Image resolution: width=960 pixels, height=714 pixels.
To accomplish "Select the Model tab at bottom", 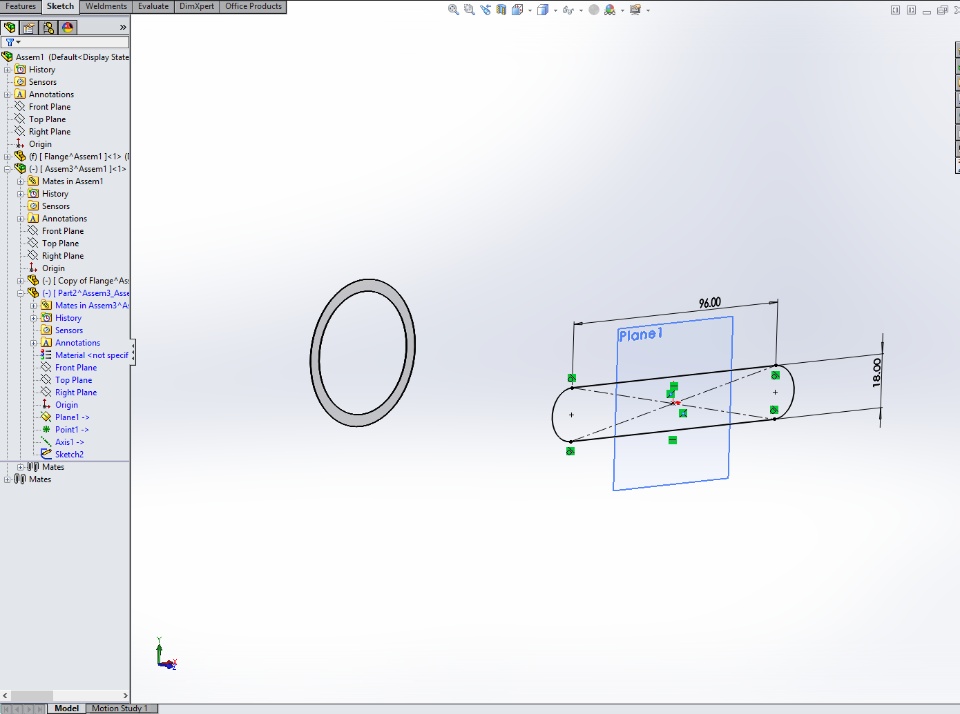I will [66, 708].
